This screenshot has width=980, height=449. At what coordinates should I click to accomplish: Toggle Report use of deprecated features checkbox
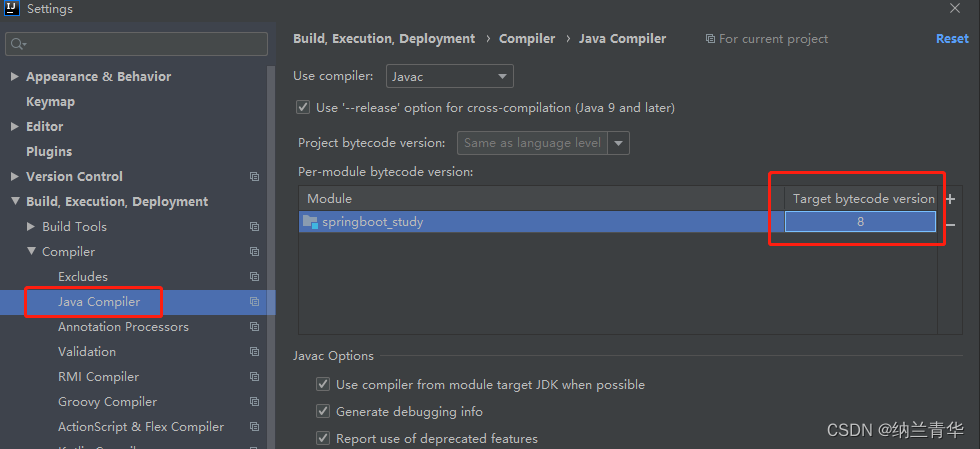point(322,438)
